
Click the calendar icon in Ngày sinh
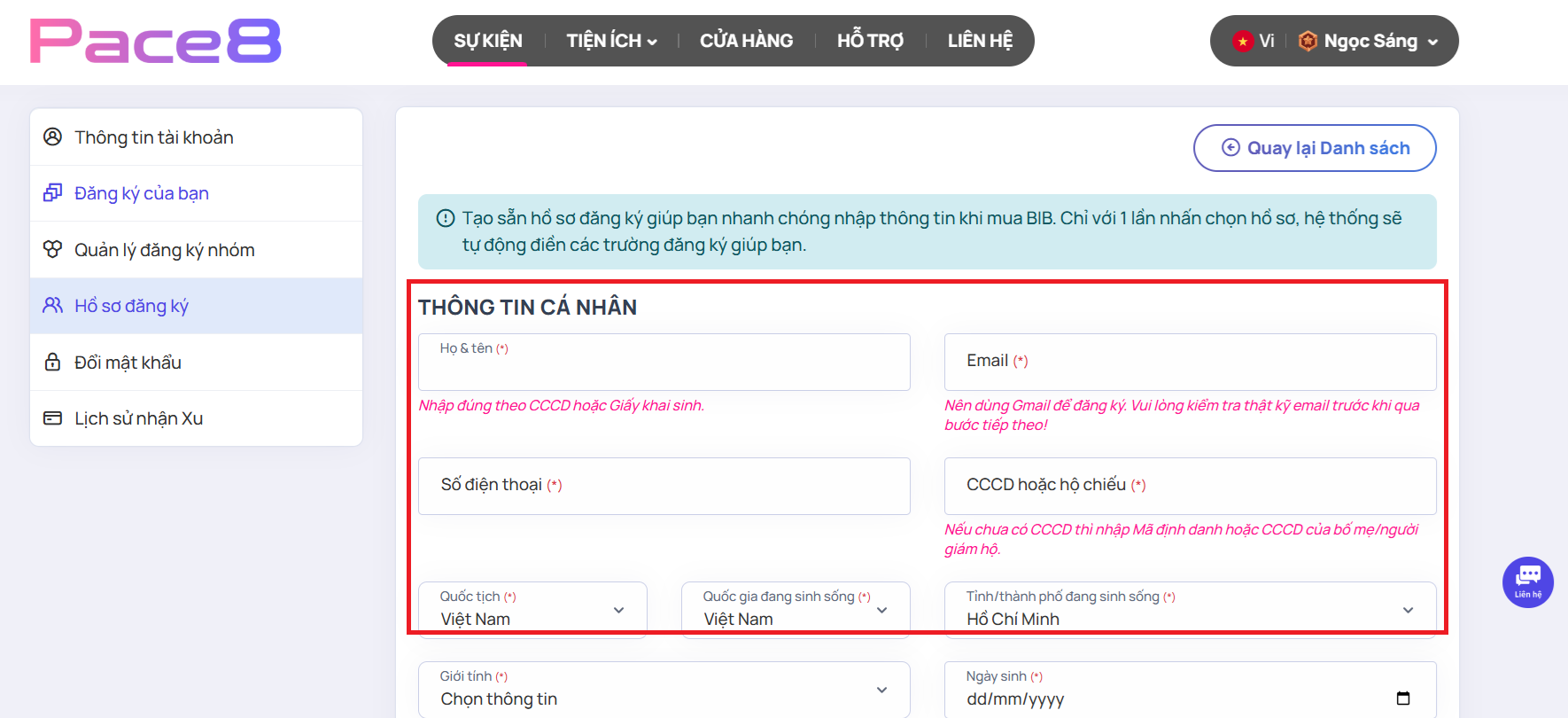pos(1403,698)
